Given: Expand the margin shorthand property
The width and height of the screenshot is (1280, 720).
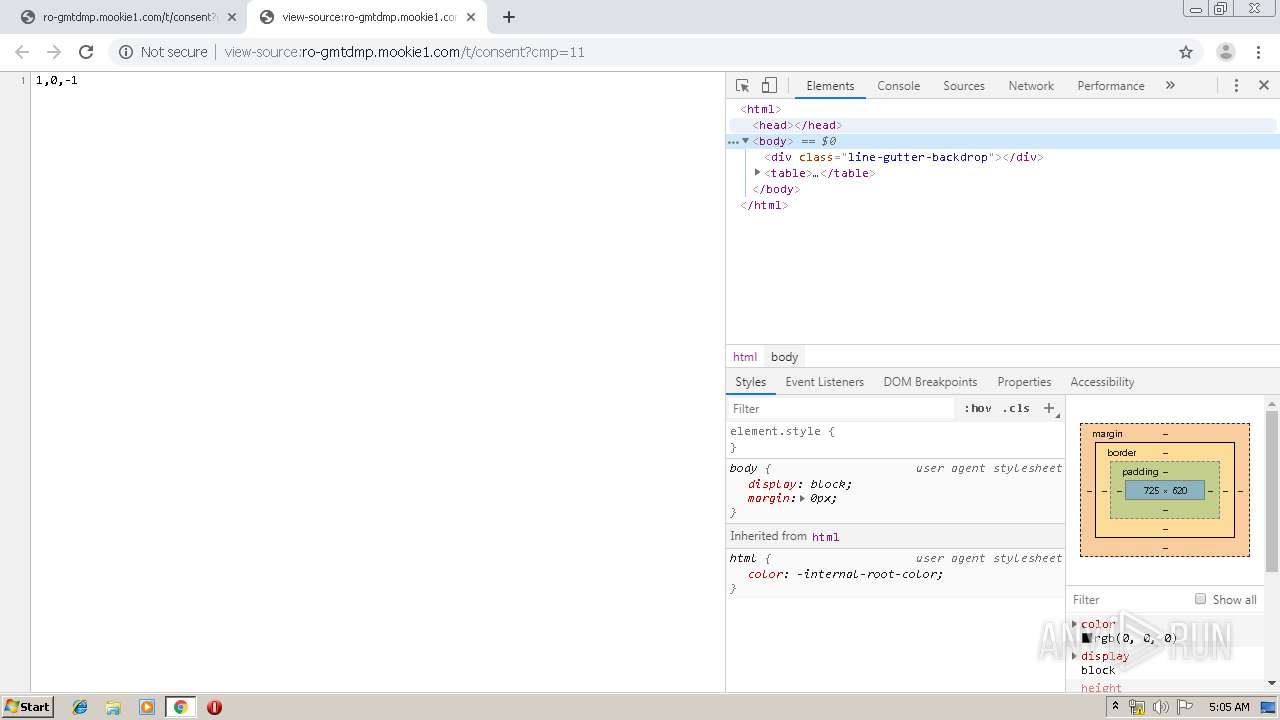Looking at the screenshot, I should [802, 498].
